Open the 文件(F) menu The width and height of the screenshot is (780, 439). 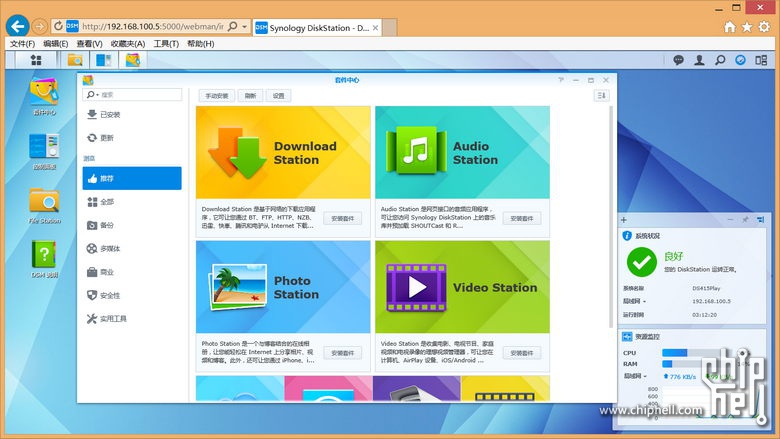click(x=22, y=44)
